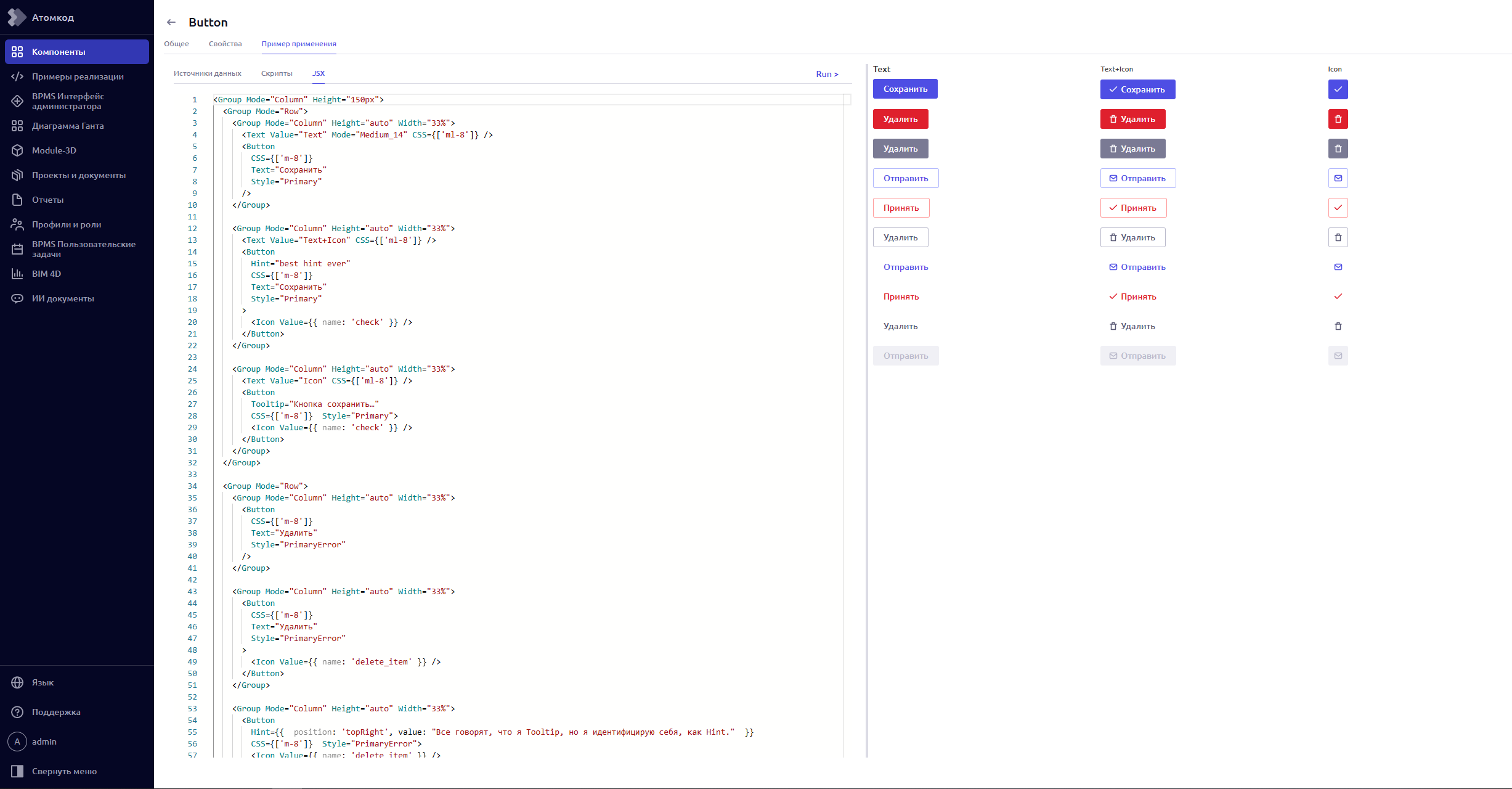Click borderless Удалить with trash icon
Viewport: 1512px width, 789px height.
[x=1132, y=326]
